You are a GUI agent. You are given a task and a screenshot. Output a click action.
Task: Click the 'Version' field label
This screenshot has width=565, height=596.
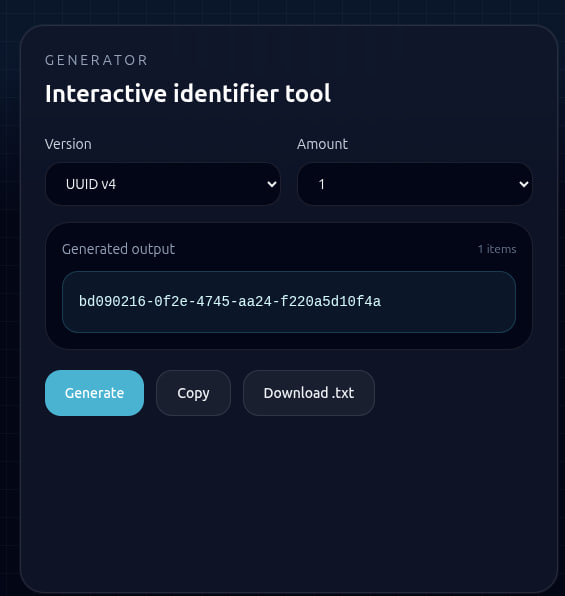68,144
